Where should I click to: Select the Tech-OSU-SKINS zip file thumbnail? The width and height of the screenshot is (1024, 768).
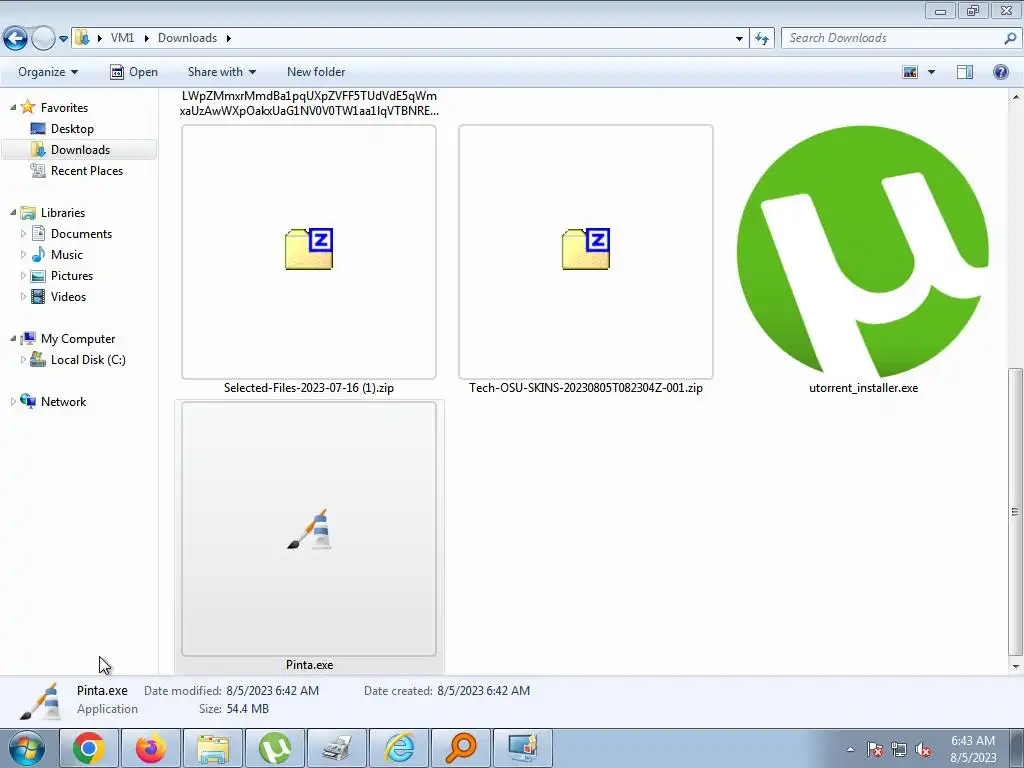pyautogui.click(x=586, y=251)
